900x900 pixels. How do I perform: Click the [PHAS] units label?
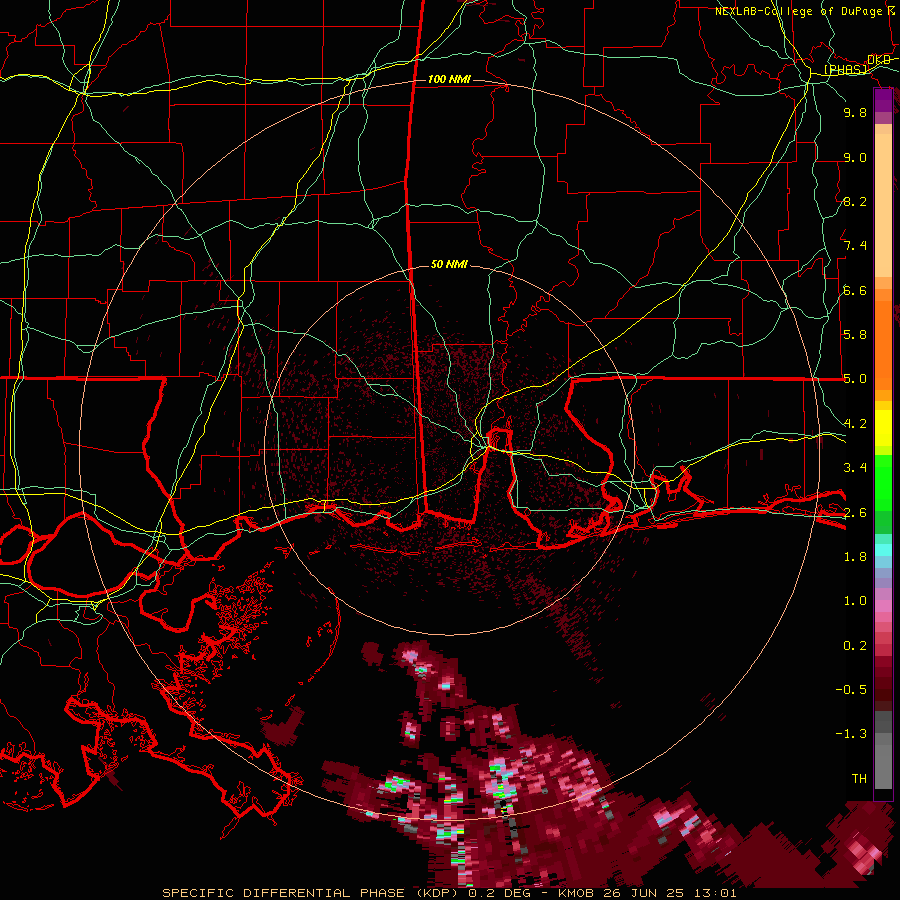pyautogui.click(x=846, y=69)
